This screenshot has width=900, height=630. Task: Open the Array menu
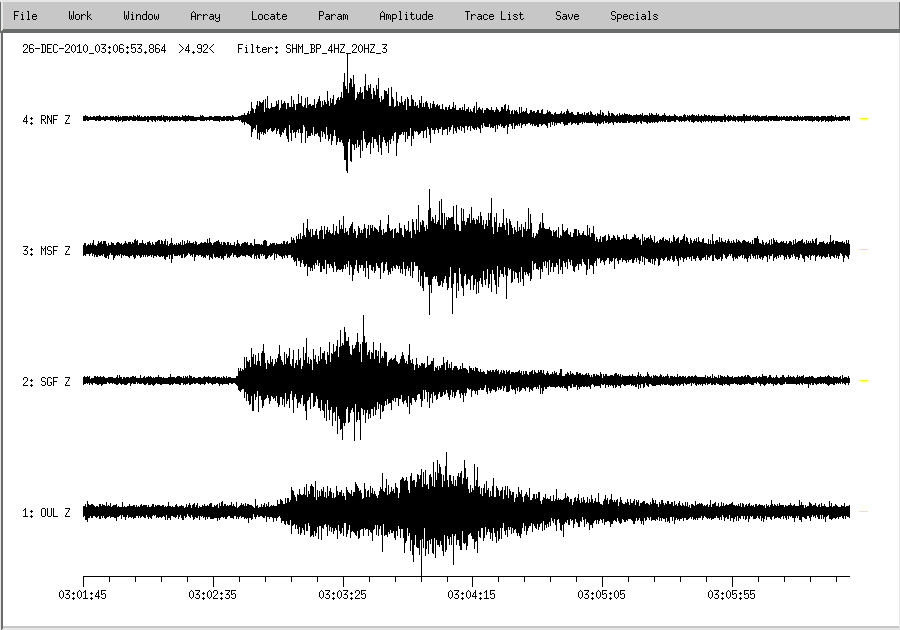[x=205, y=16]
